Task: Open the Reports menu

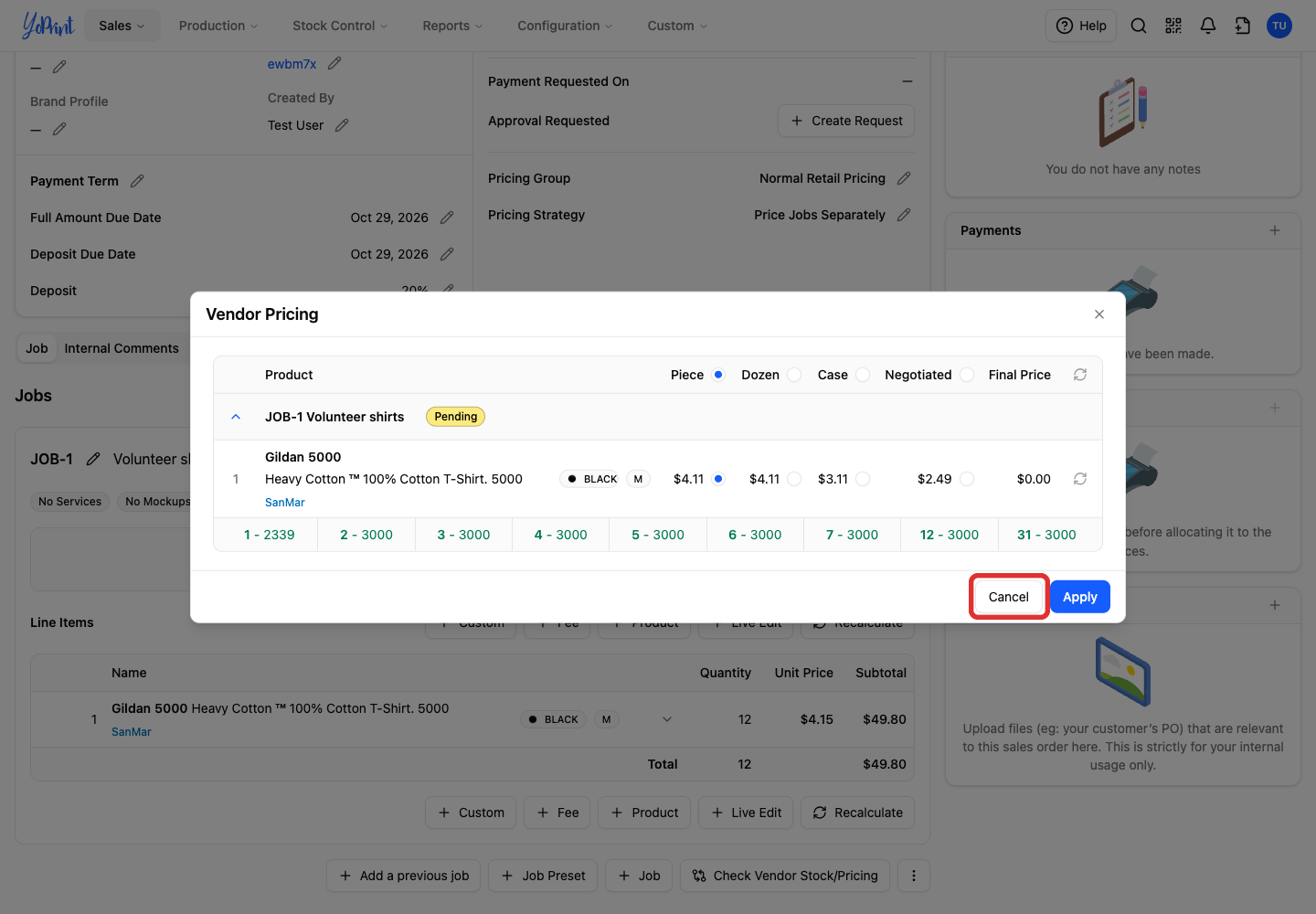Action: click(x=452, y=26)
